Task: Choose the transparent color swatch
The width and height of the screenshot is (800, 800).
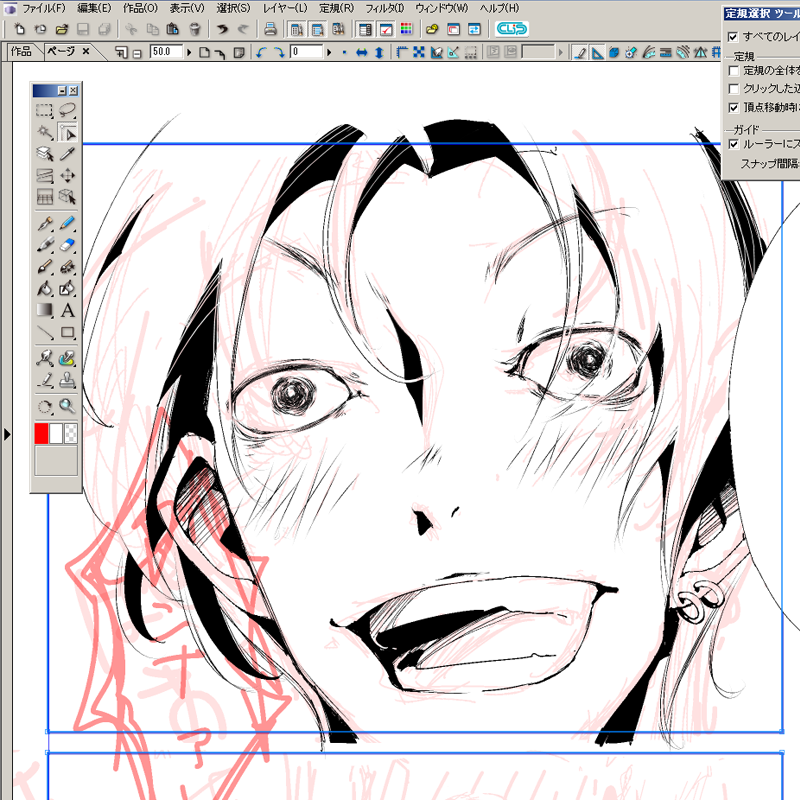Action: (x=71, y=433)
